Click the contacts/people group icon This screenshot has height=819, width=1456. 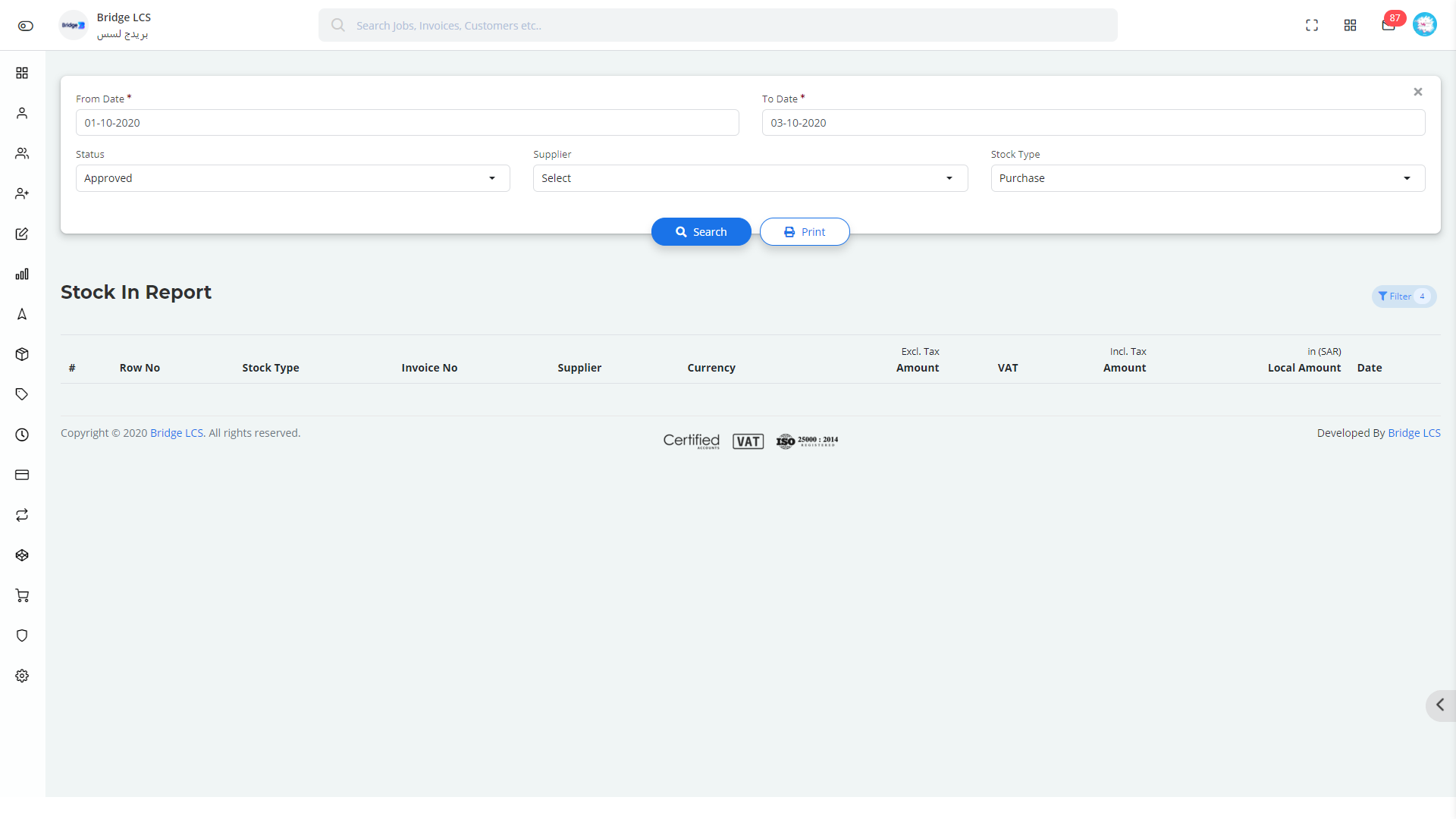tap(22, 152)
